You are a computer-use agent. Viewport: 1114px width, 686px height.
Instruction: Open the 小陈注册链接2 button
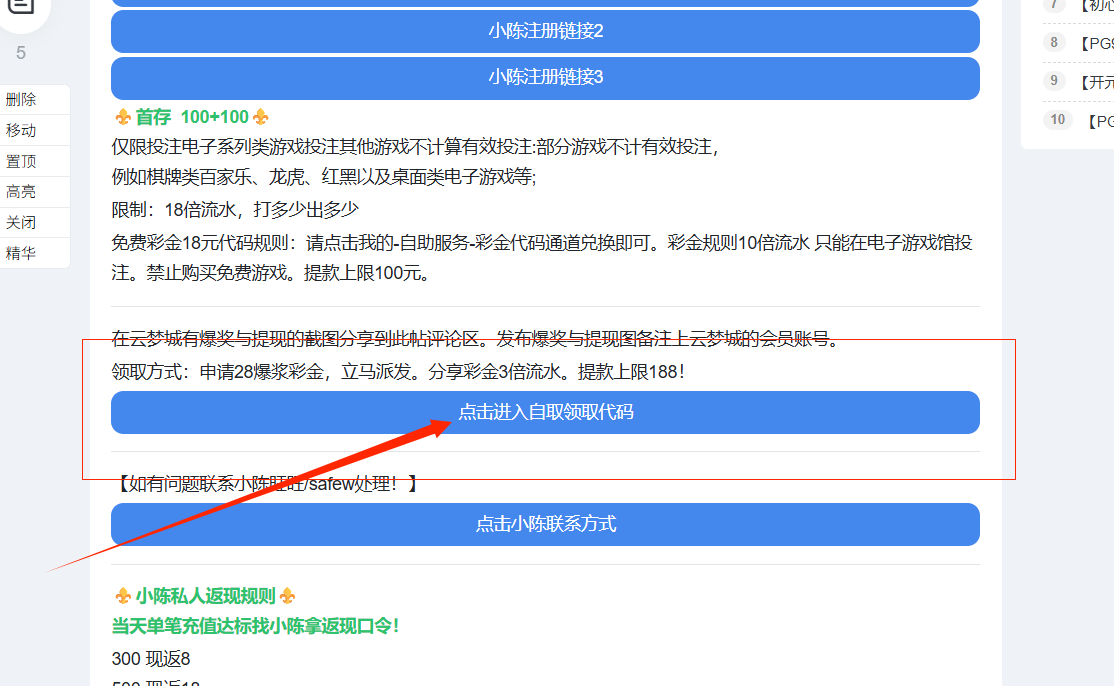pos(545,31)
